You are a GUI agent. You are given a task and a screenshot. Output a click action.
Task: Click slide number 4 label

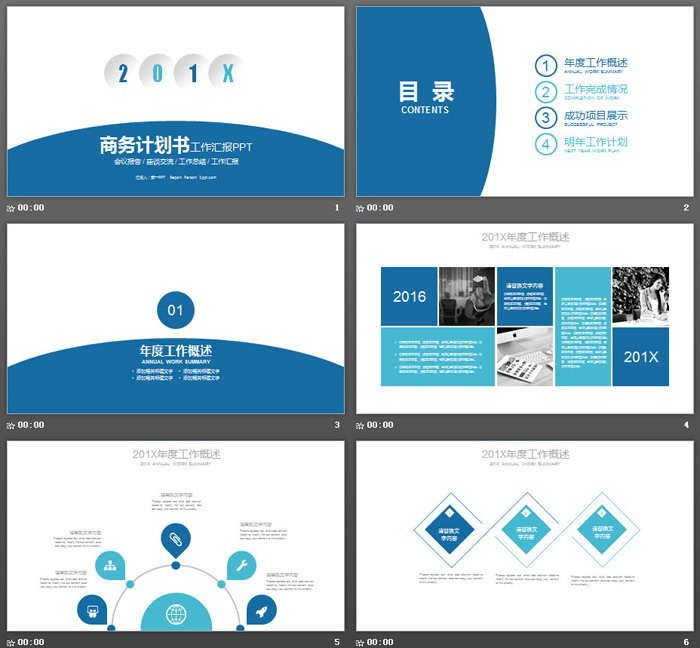click(x=686, y=425)
